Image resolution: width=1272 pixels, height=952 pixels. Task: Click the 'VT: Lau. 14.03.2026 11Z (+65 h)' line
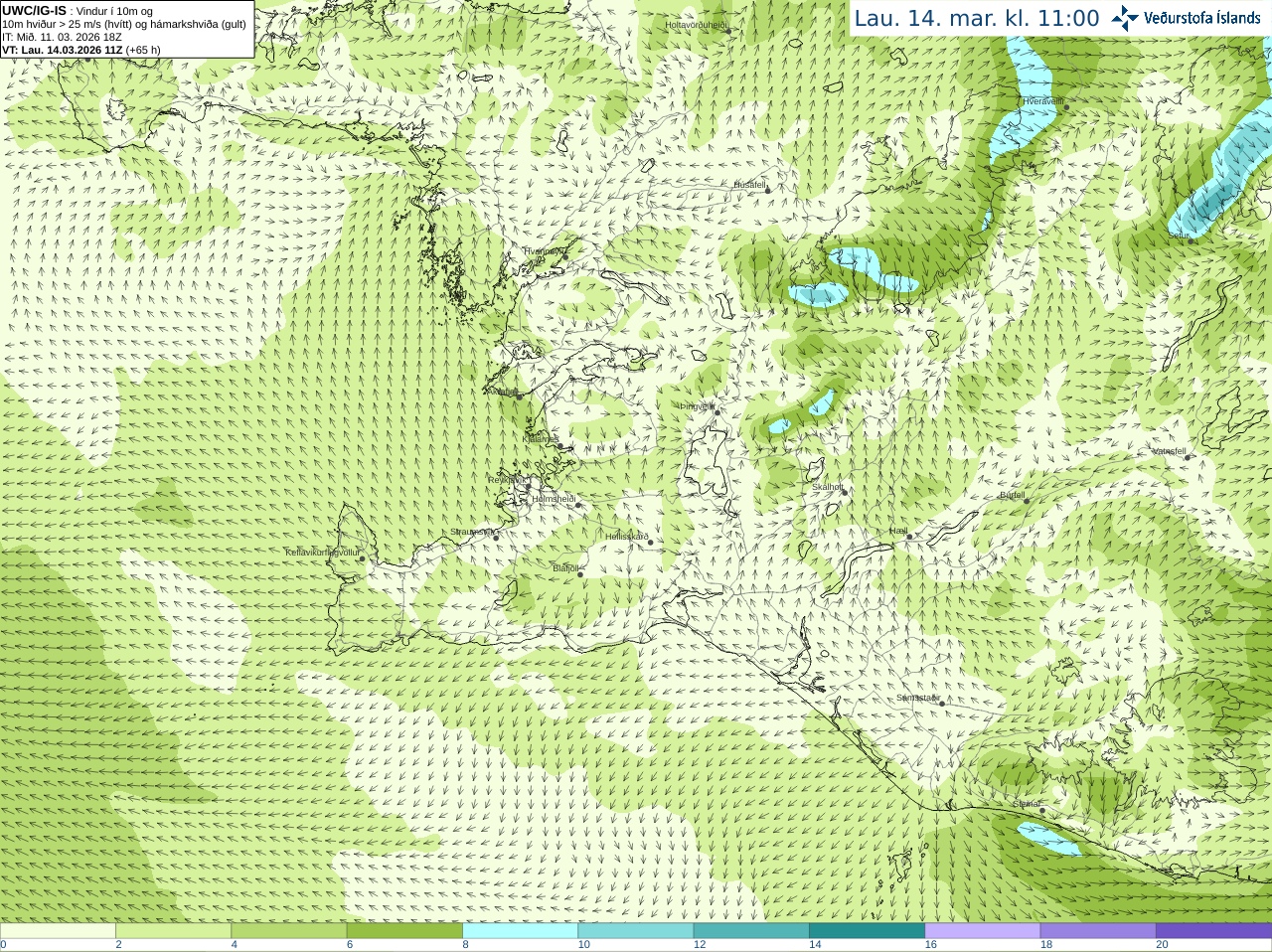[x=81, y=50]
